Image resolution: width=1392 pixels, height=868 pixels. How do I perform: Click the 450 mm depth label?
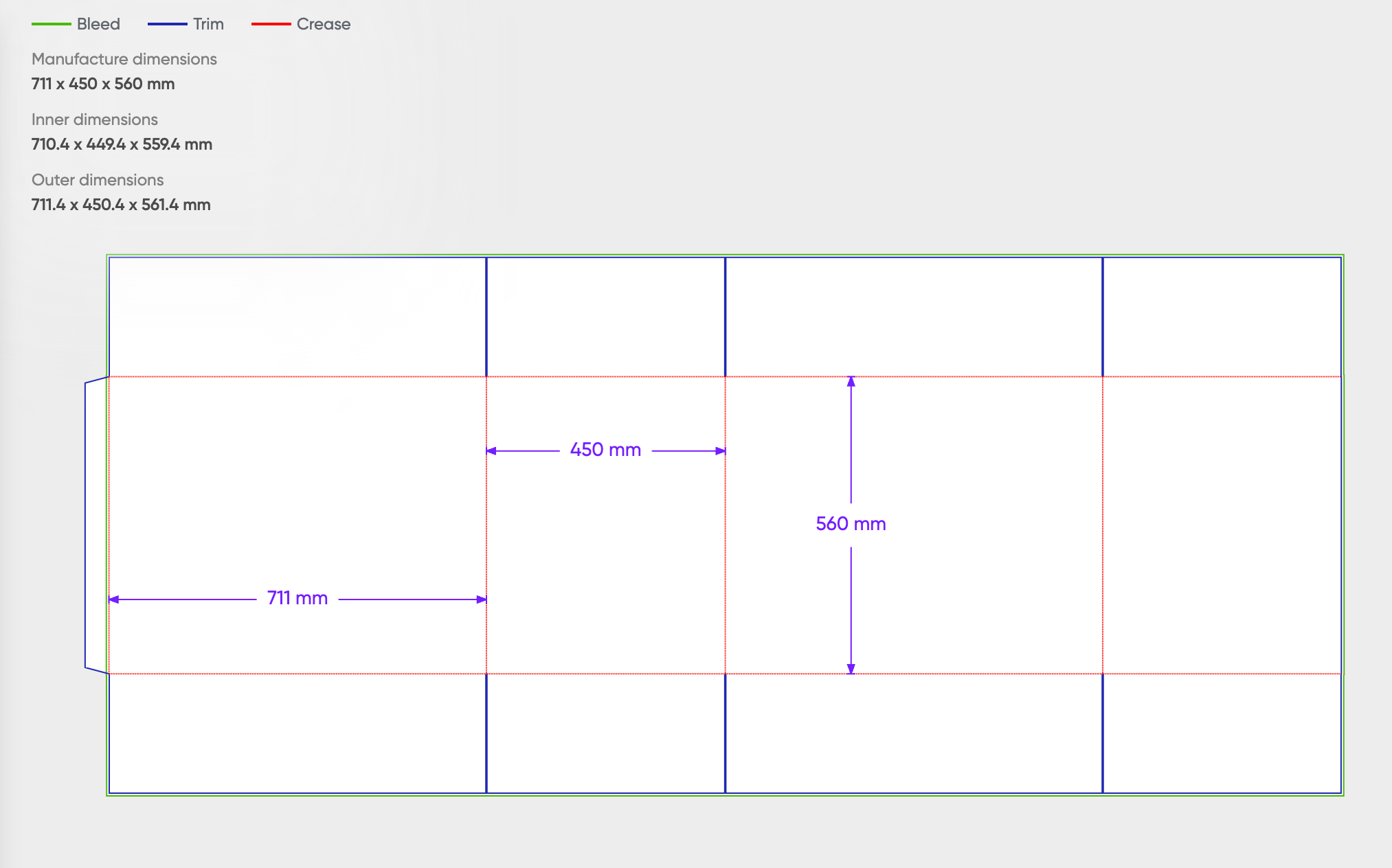[x=605, y=450]
